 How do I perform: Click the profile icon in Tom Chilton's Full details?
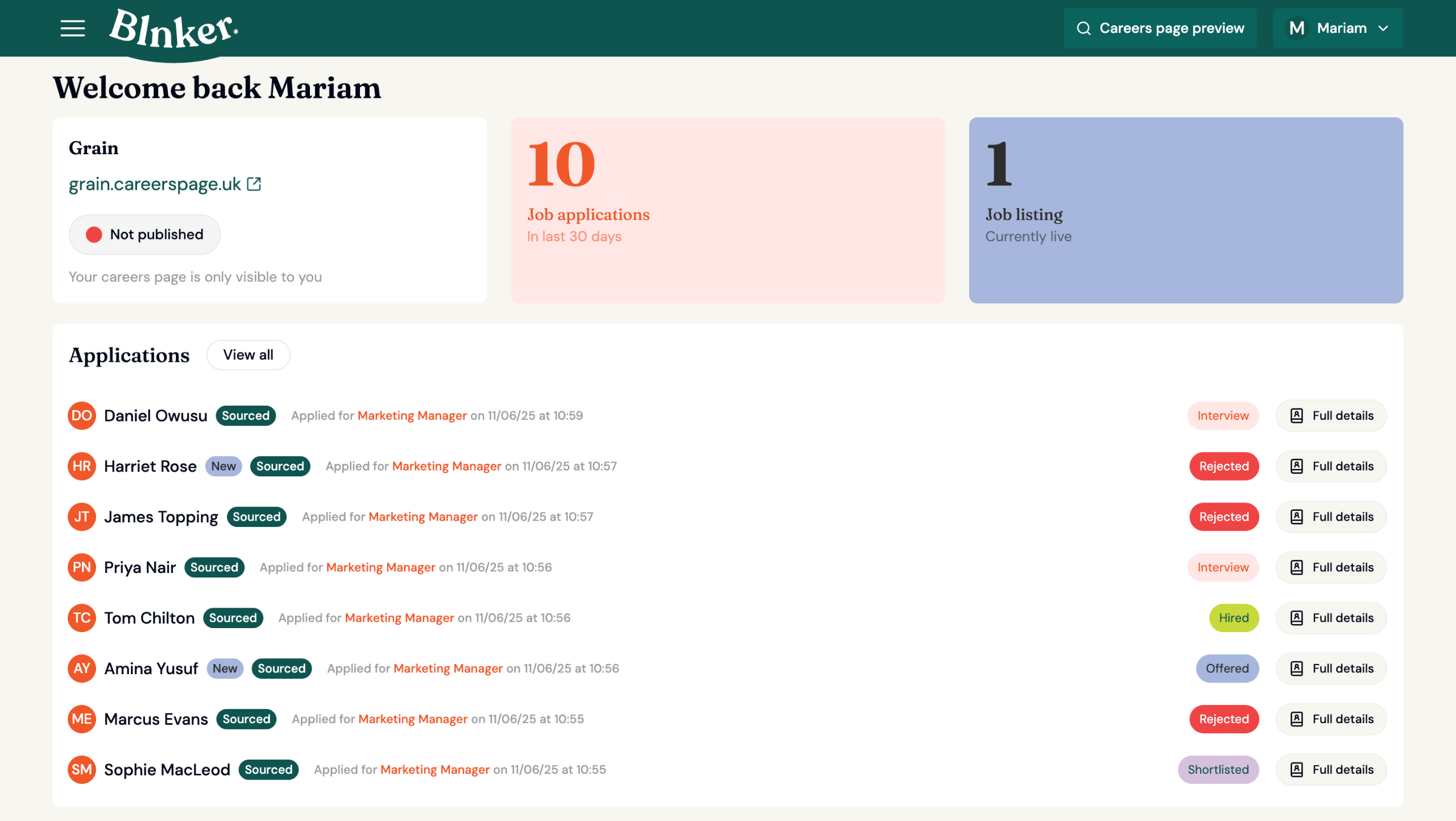pyautogui.click(x=1297, y=618)
